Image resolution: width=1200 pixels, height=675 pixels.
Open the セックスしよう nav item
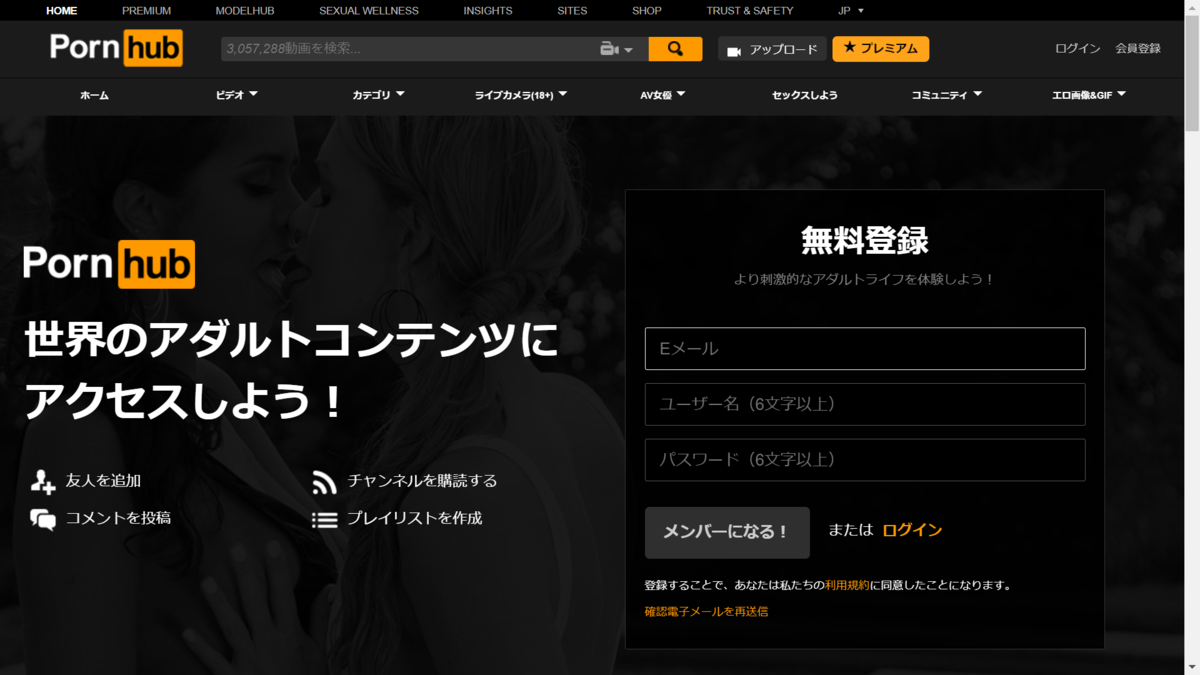point(804,95)
